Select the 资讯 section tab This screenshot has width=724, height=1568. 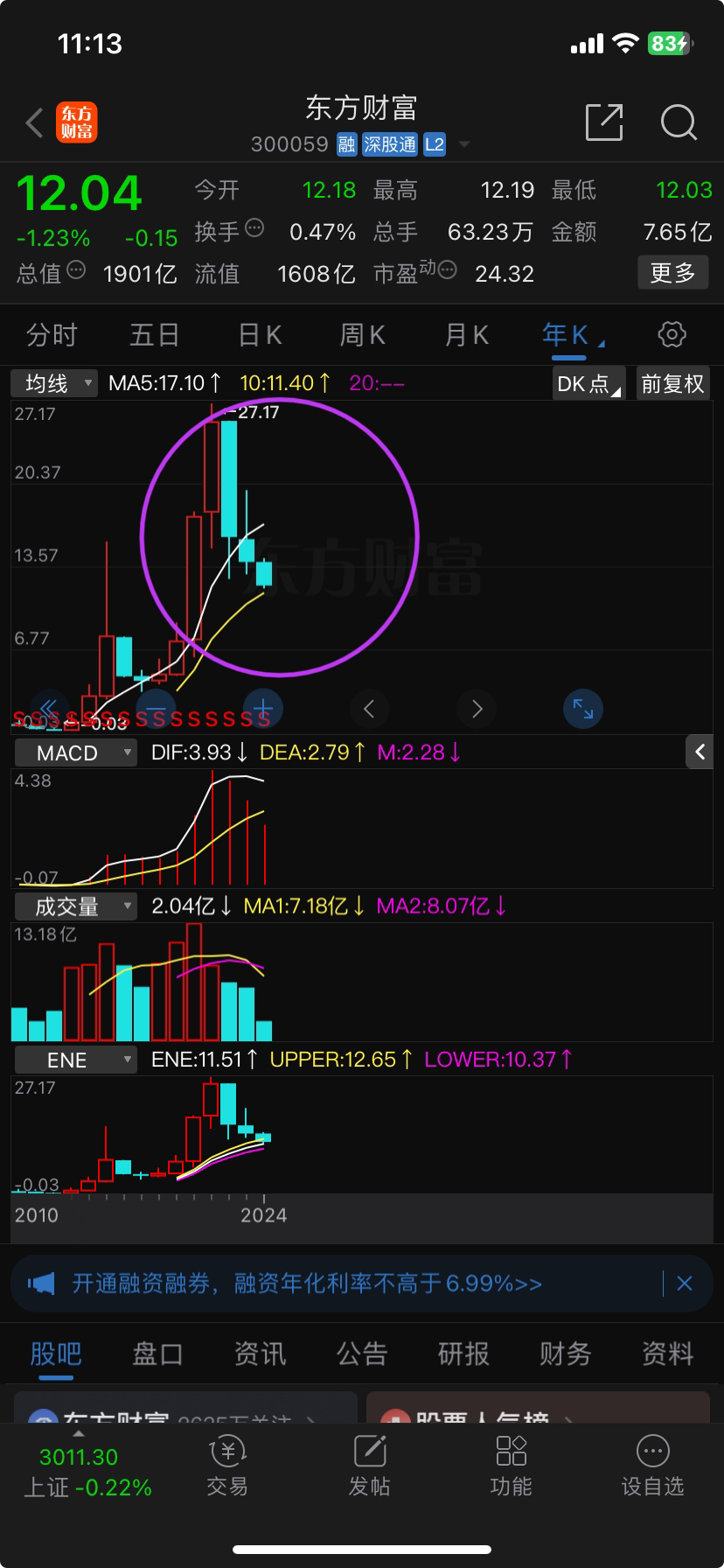click(260, 1354)
